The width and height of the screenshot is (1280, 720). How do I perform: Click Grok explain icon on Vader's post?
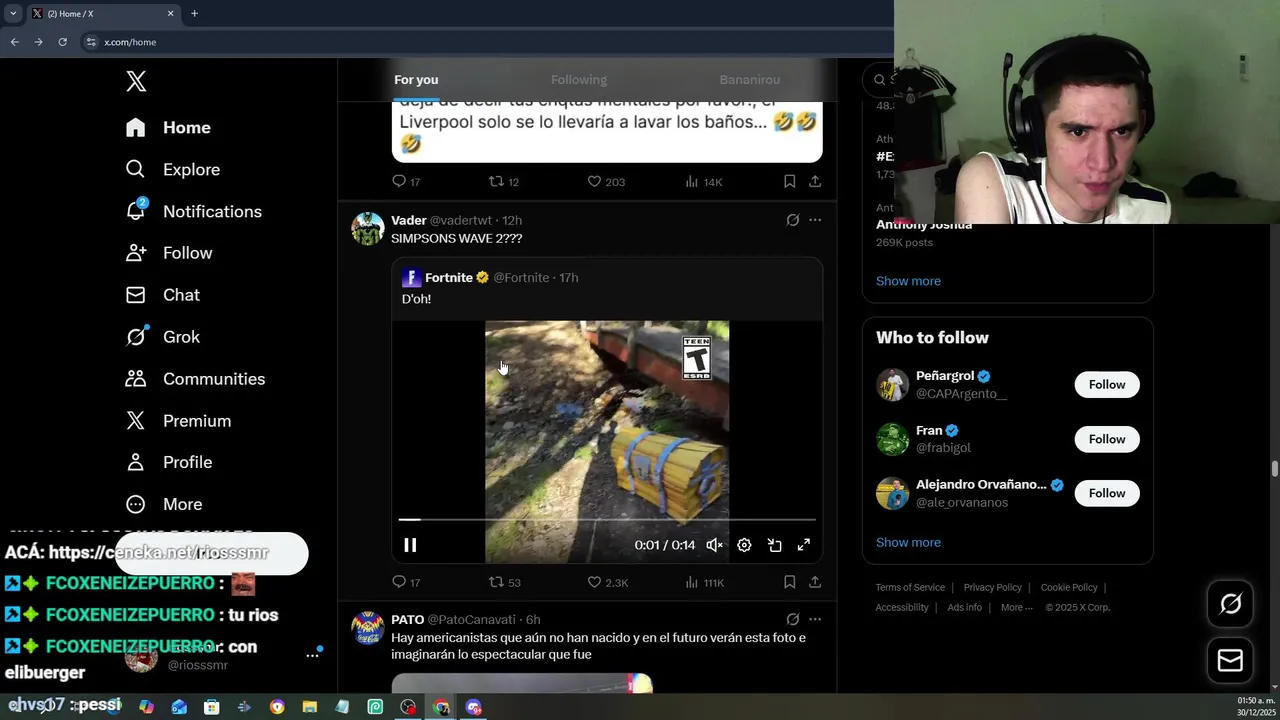pos(792,221)
